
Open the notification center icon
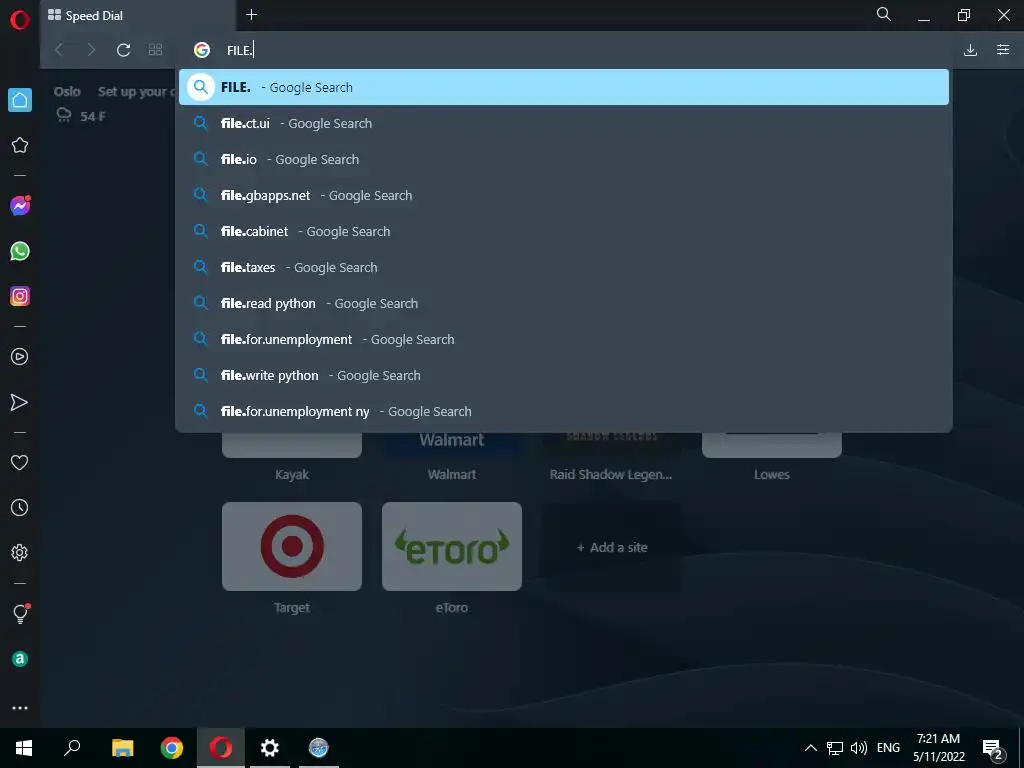click(993, 748)
